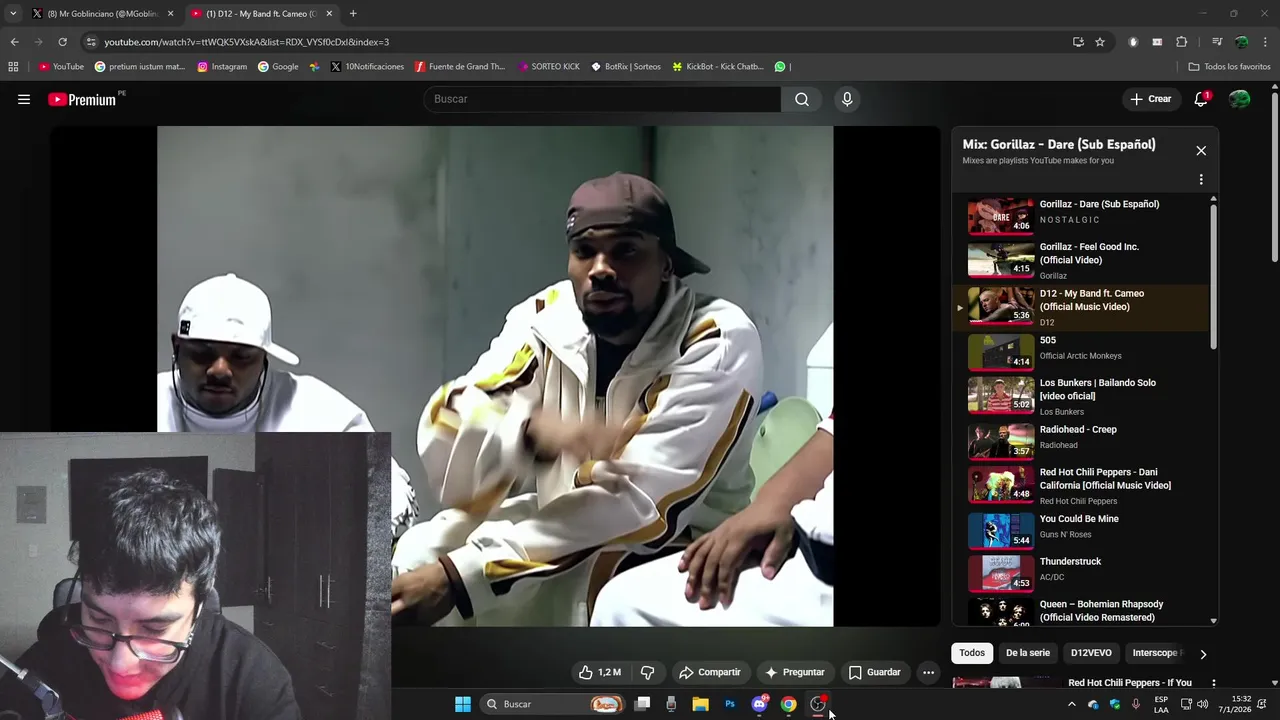Share the video via Compartir
This screenshot has width=1280, height=720.
(x=710, y=673)
